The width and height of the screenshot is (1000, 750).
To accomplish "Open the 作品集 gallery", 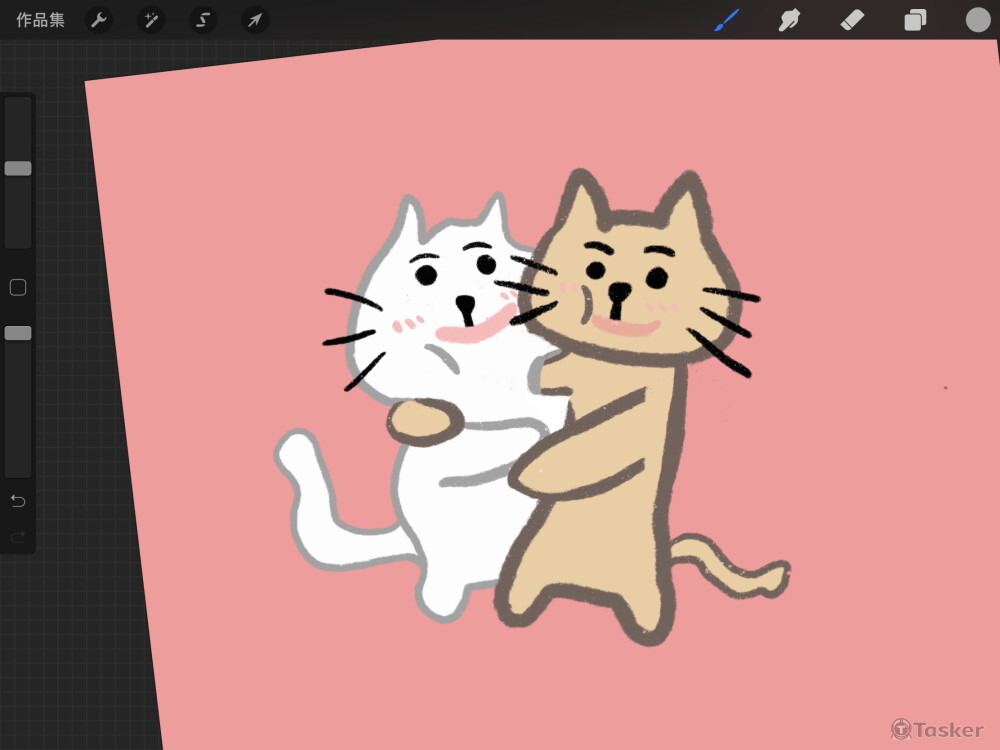I will [x=40, y=20].
